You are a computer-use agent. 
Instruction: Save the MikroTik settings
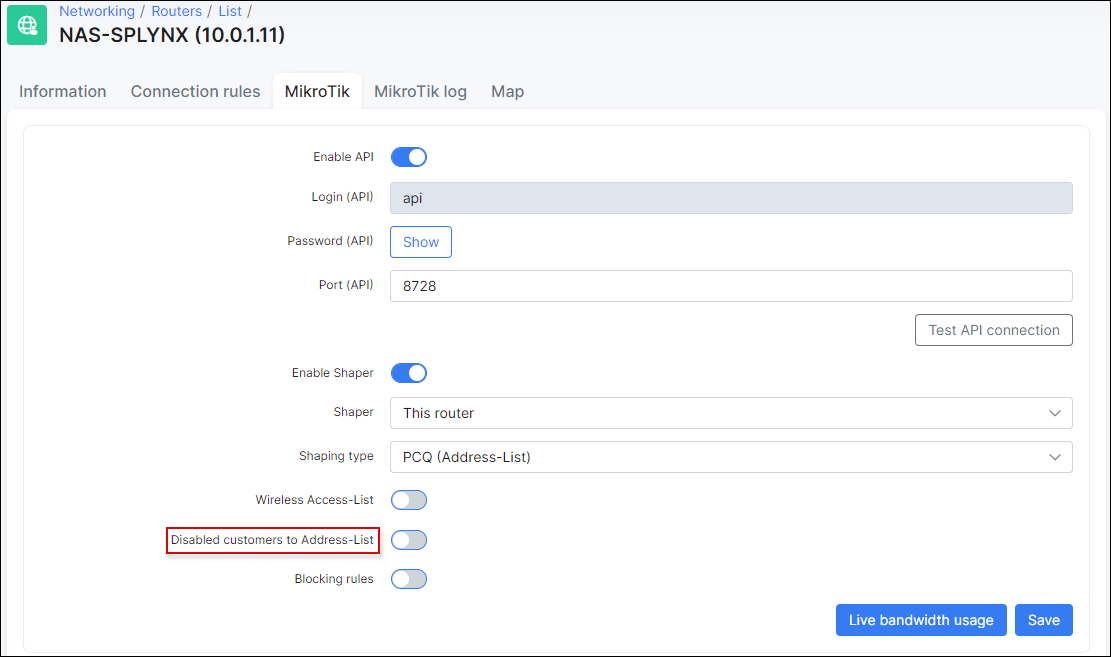coord(1043,620)
